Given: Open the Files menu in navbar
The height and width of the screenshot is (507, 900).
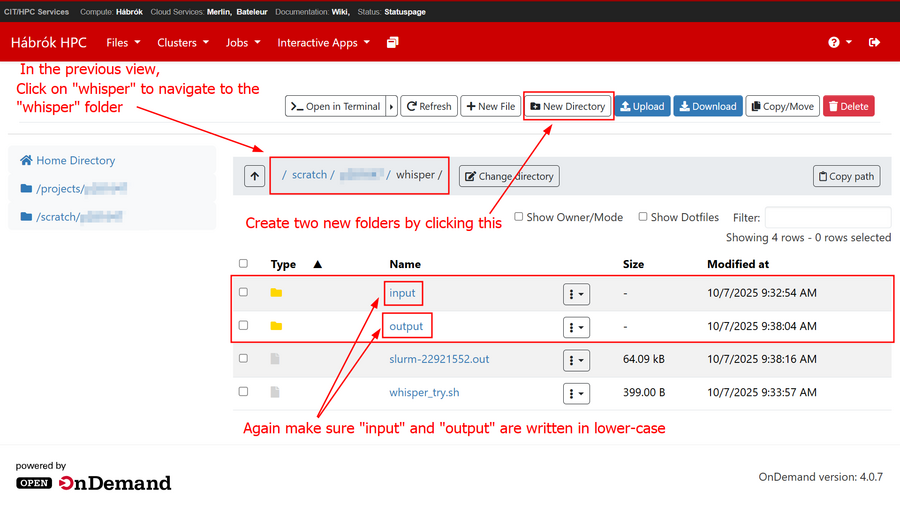Looking at the screenshot, I should 123,43.
